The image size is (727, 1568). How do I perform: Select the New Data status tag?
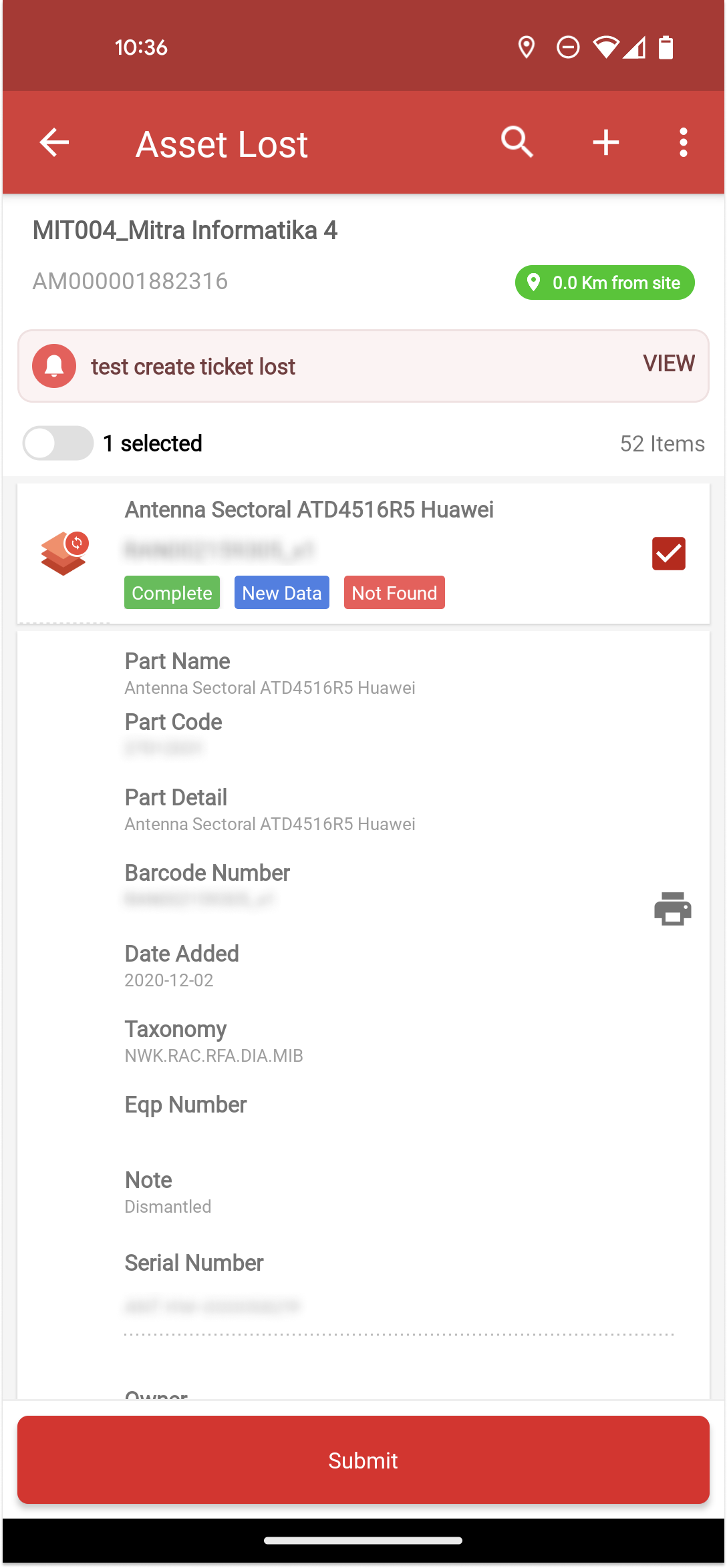coord(282,592)
